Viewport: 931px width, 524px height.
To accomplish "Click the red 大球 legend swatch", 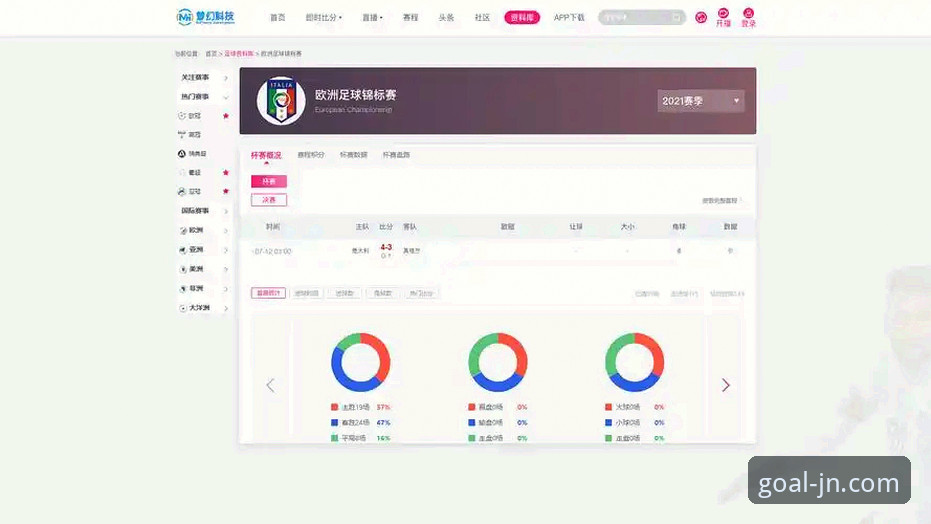I will tap(608, 407).
